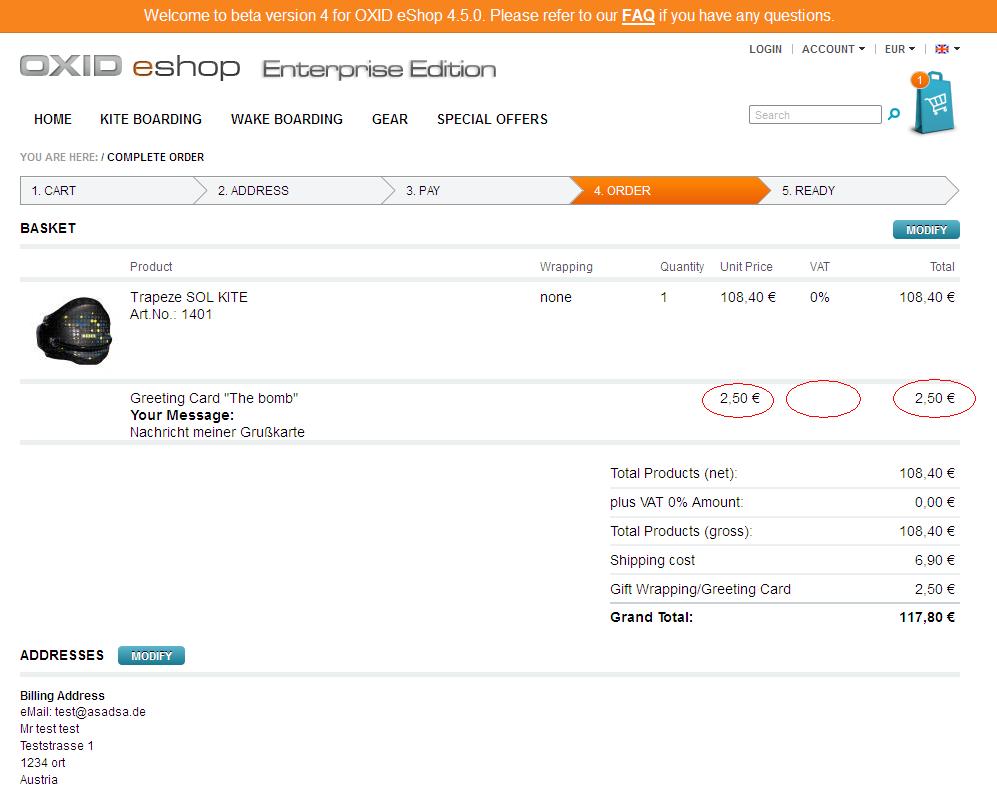Open the FAQ link in banner

pyautogui.click(x=638, y=16)
